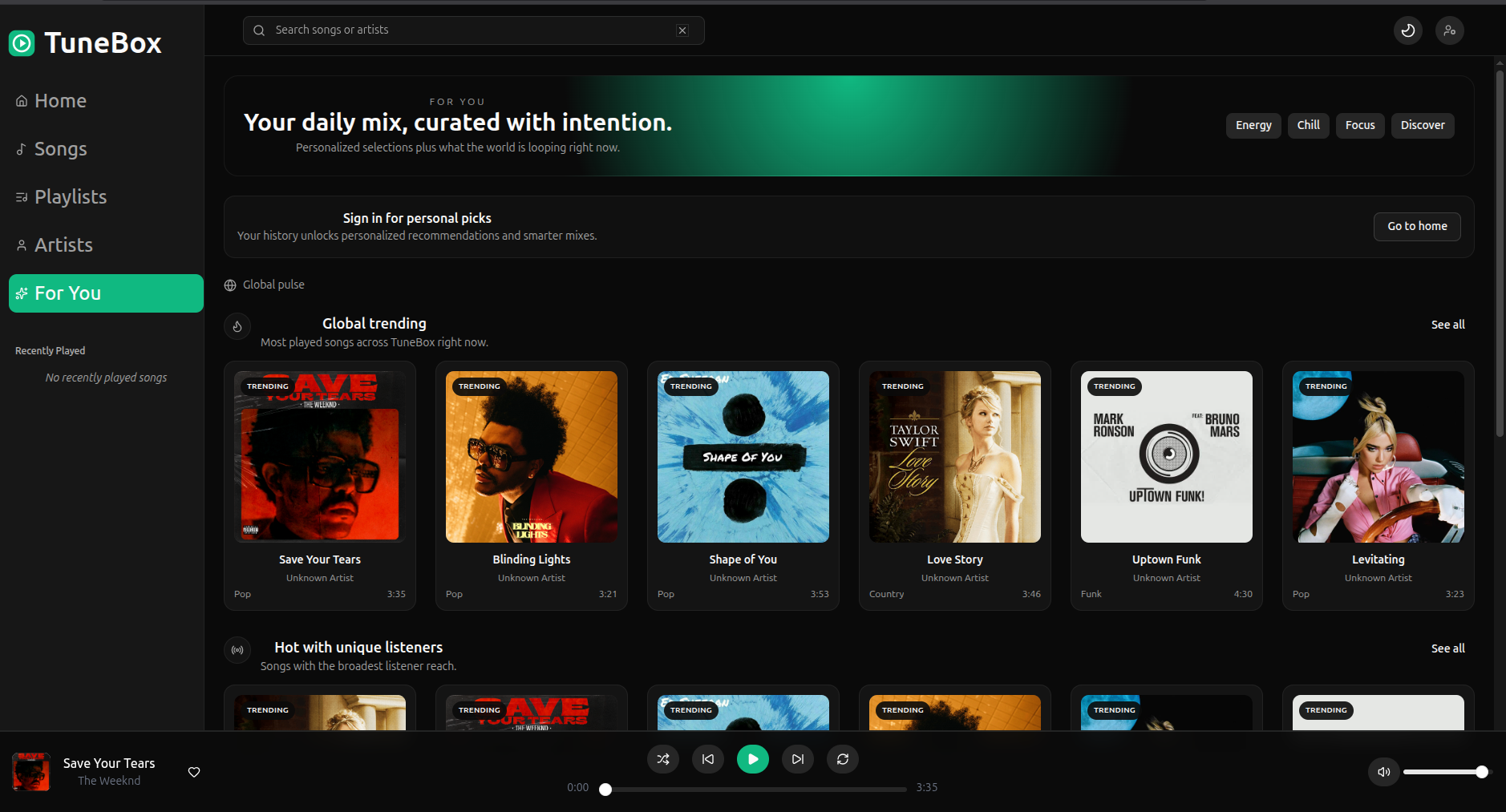The height and width of the screenshot is (812, 1506).
Task: Mute the volume
Action: (x=1383, y=771)
